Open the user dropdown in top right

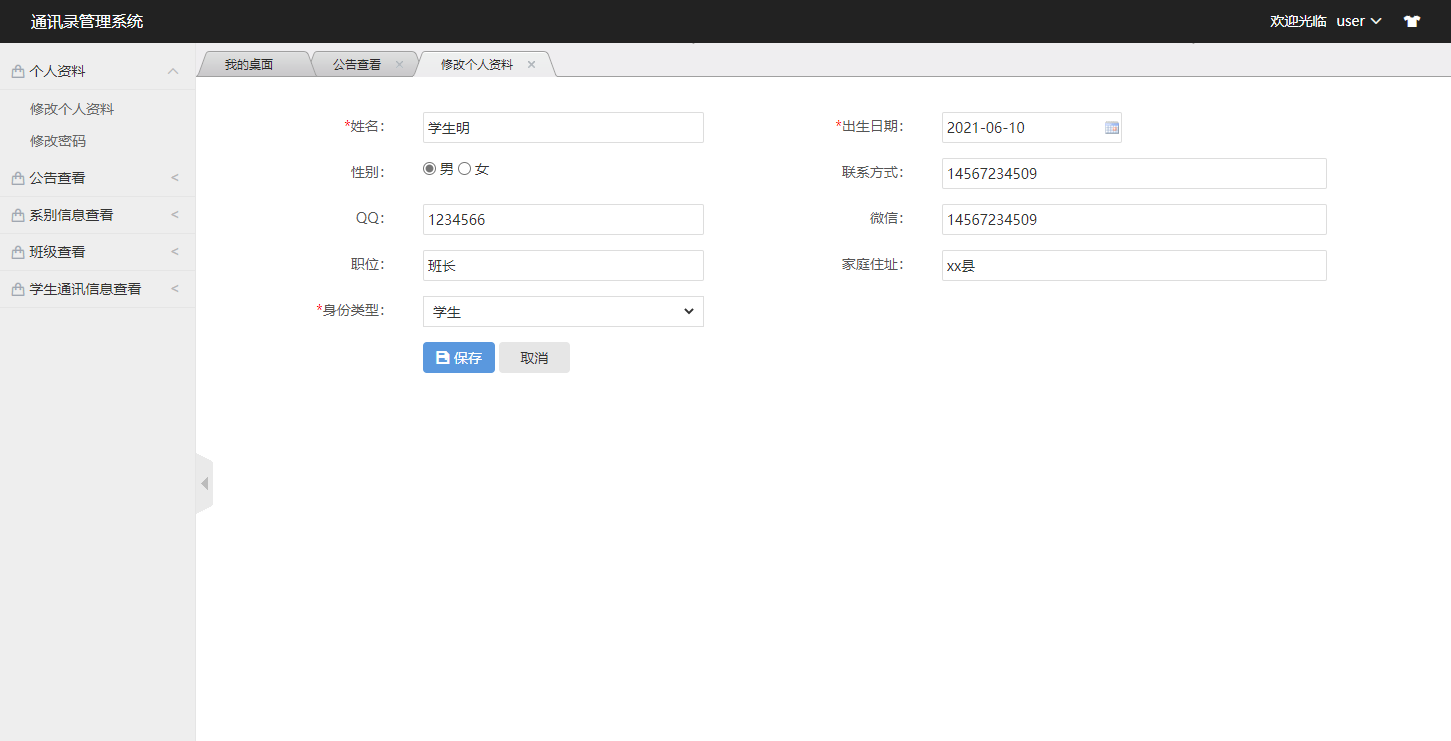pyautogui.click(x=1357, y=20)
